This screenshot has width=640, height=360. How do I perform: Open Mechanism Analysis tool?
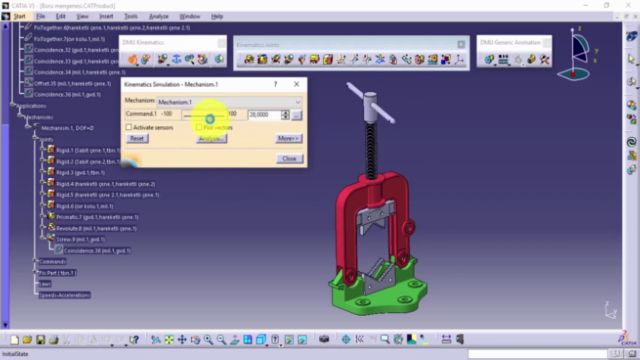219,60
